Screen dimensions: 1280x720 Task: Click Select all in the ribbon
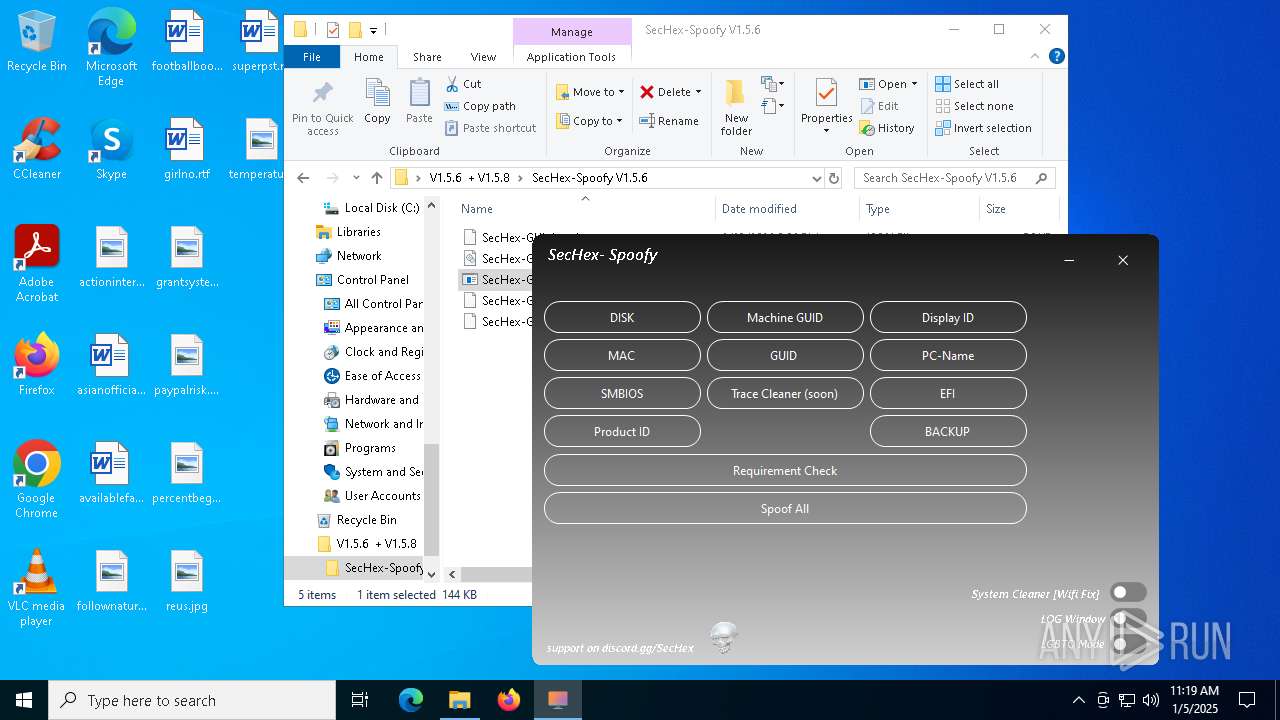click(967, 84)
